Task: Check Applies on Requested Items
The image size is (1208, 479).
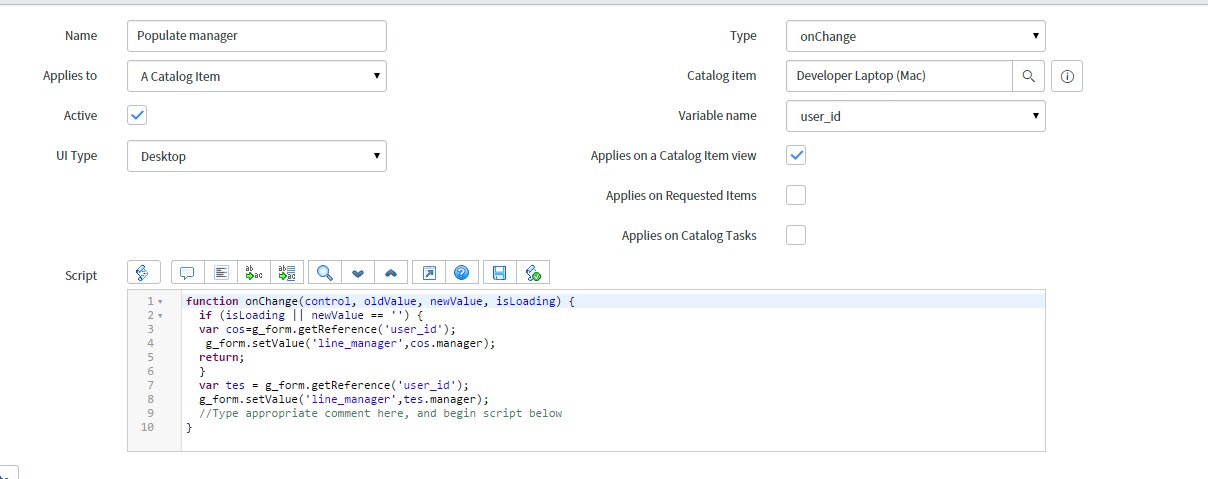Action: [x=796, y=195]
